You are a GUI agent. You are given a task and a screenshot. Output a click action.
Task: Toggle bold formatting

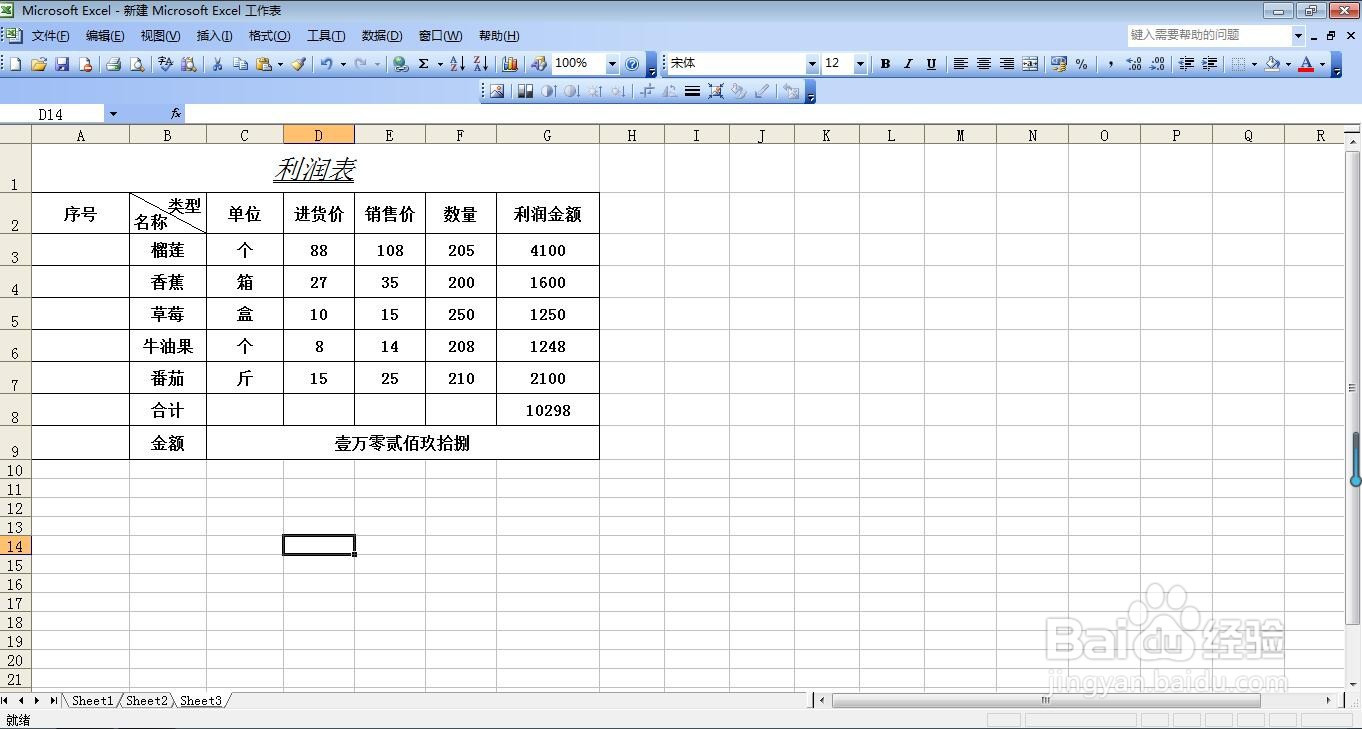[x=885, y=63]
